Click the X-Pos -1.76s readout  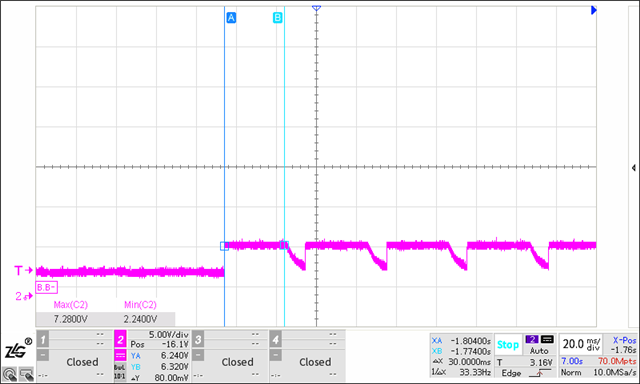tap(624, 345)
